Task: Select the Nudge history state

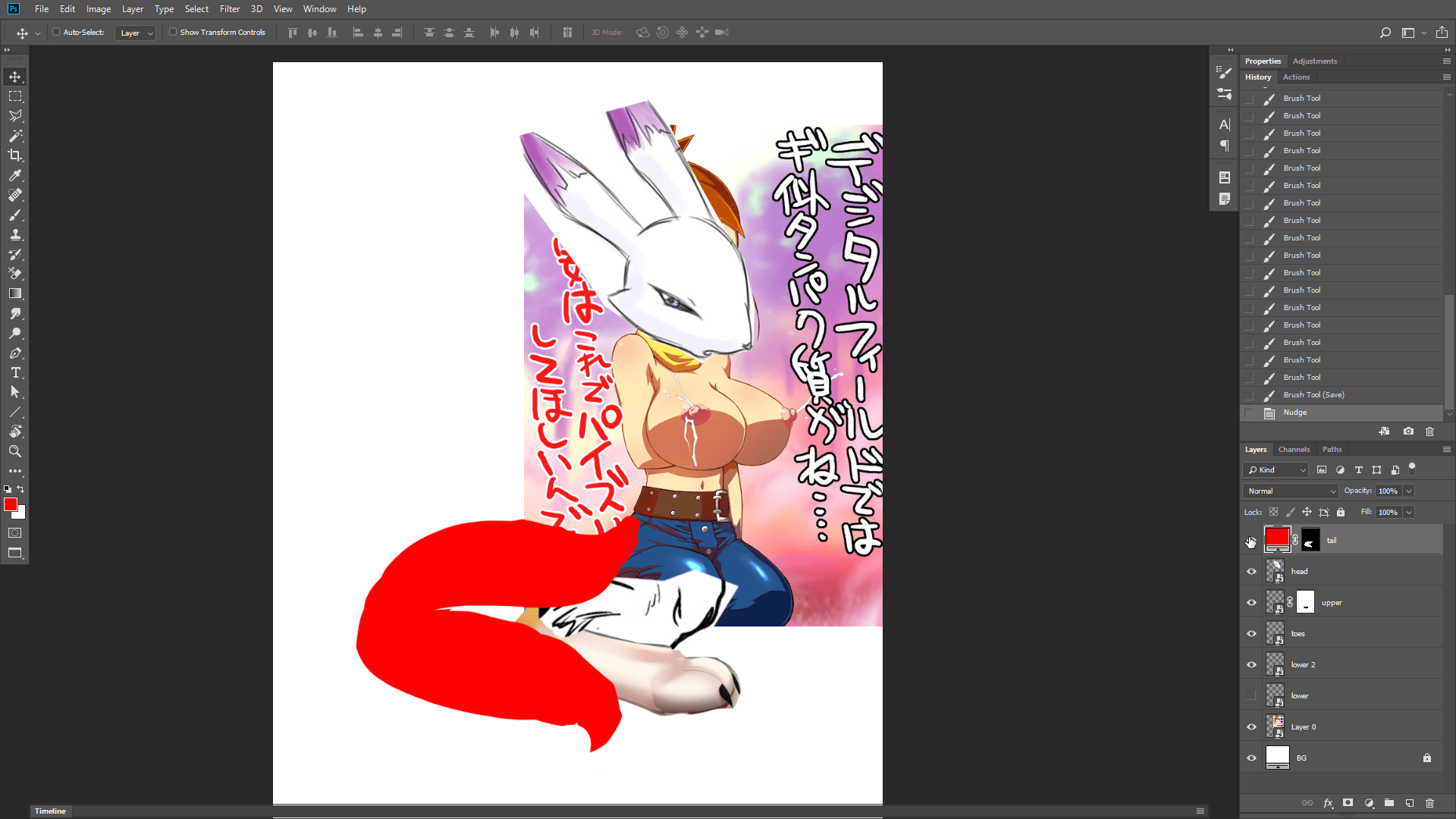Action: coord(1295,413)
